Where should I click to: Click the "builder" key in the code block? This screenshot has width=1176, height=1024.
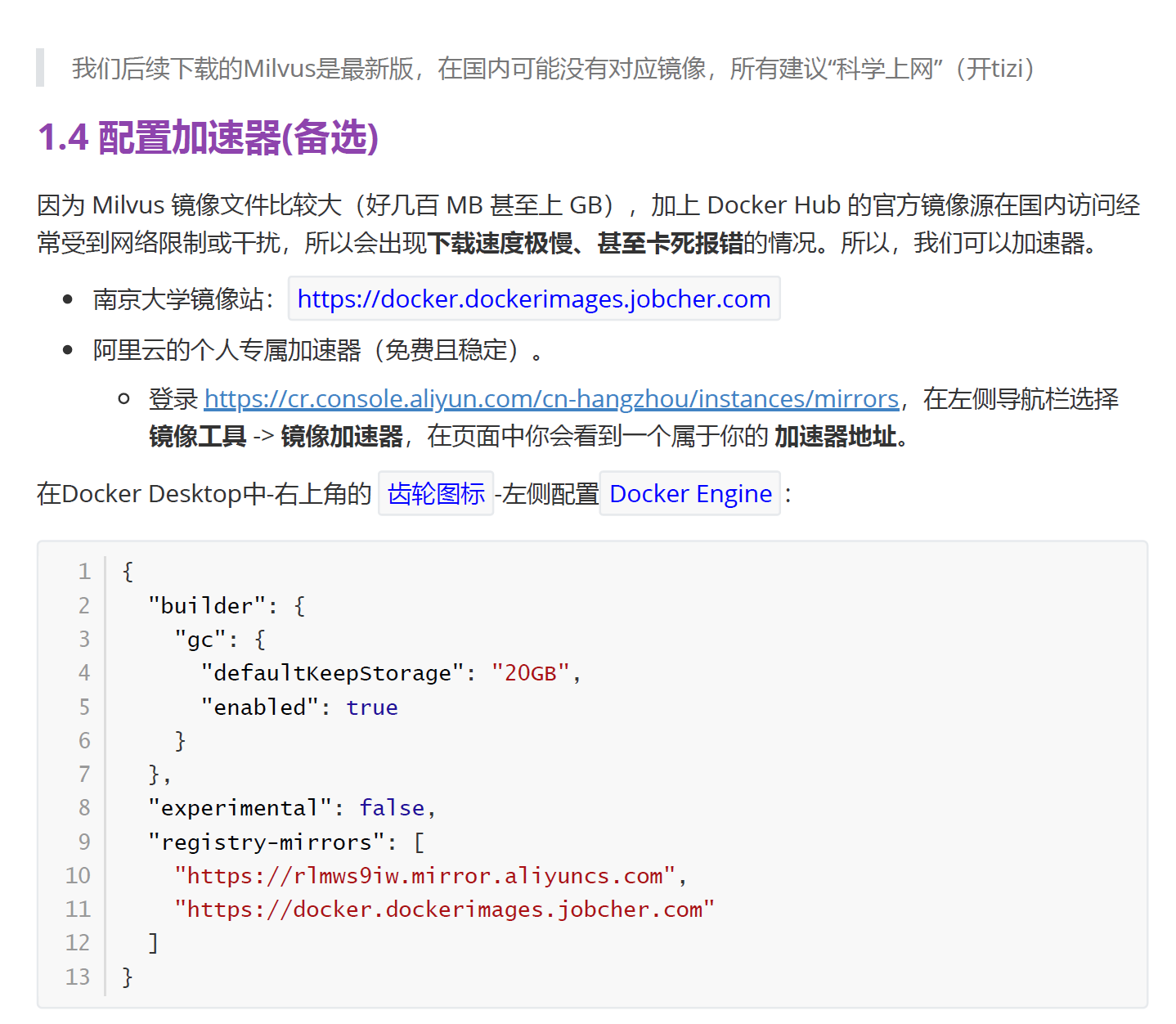(207, 605)
